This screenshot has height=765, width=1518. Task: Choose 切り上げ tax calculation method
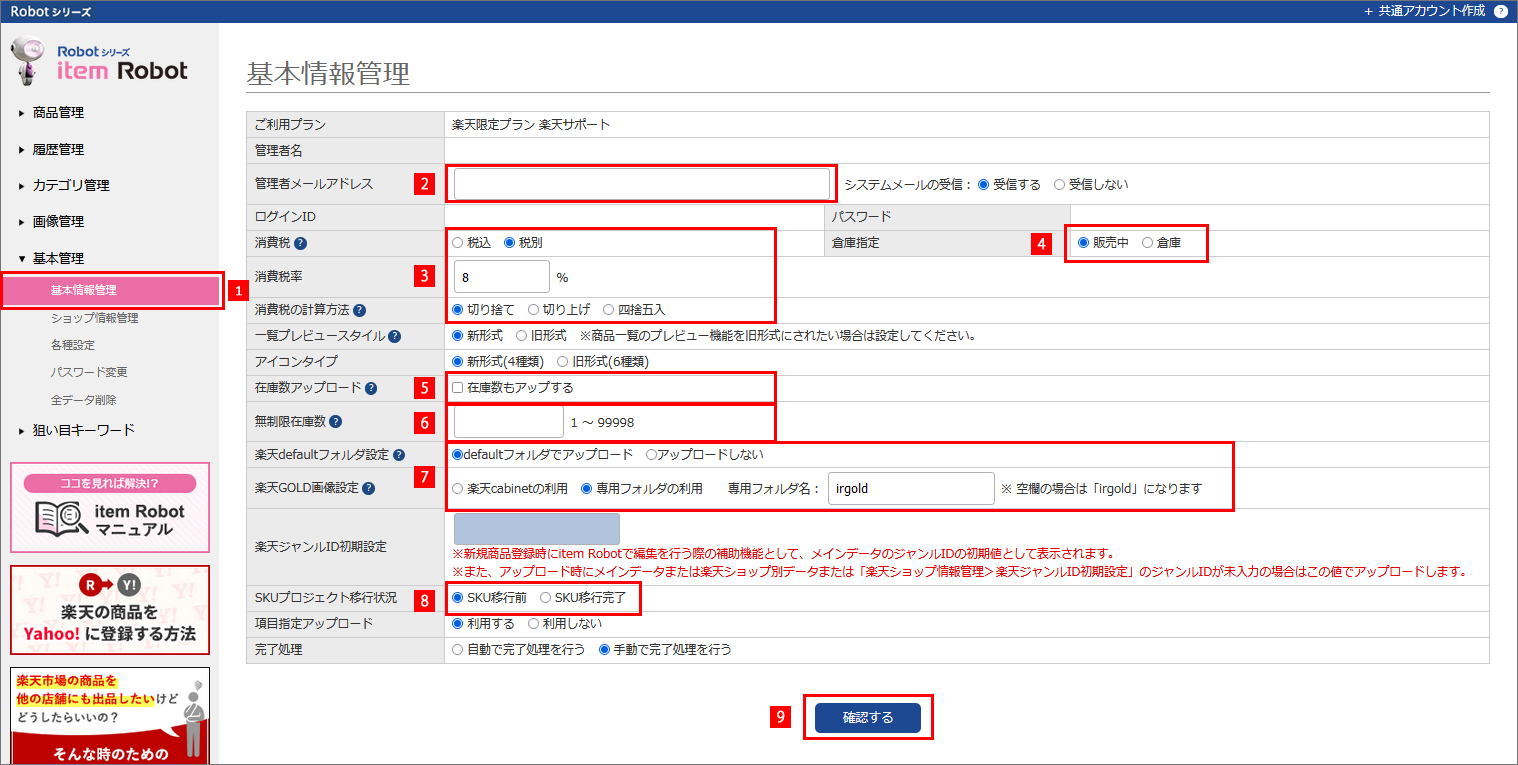tap(533, 310)
